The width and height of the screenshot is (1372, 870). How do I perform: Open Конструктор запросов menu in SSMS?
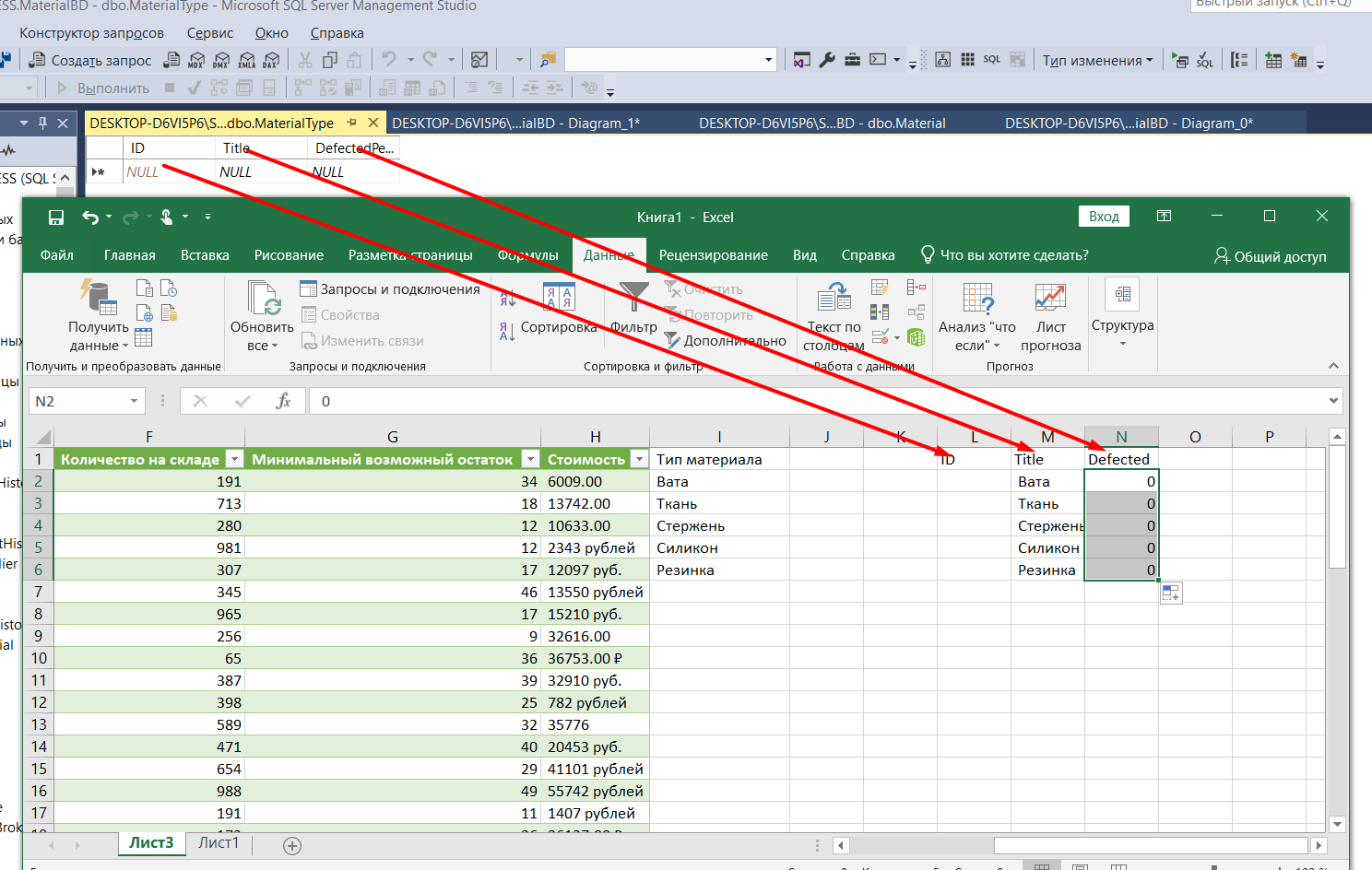(x=91, y=33)
